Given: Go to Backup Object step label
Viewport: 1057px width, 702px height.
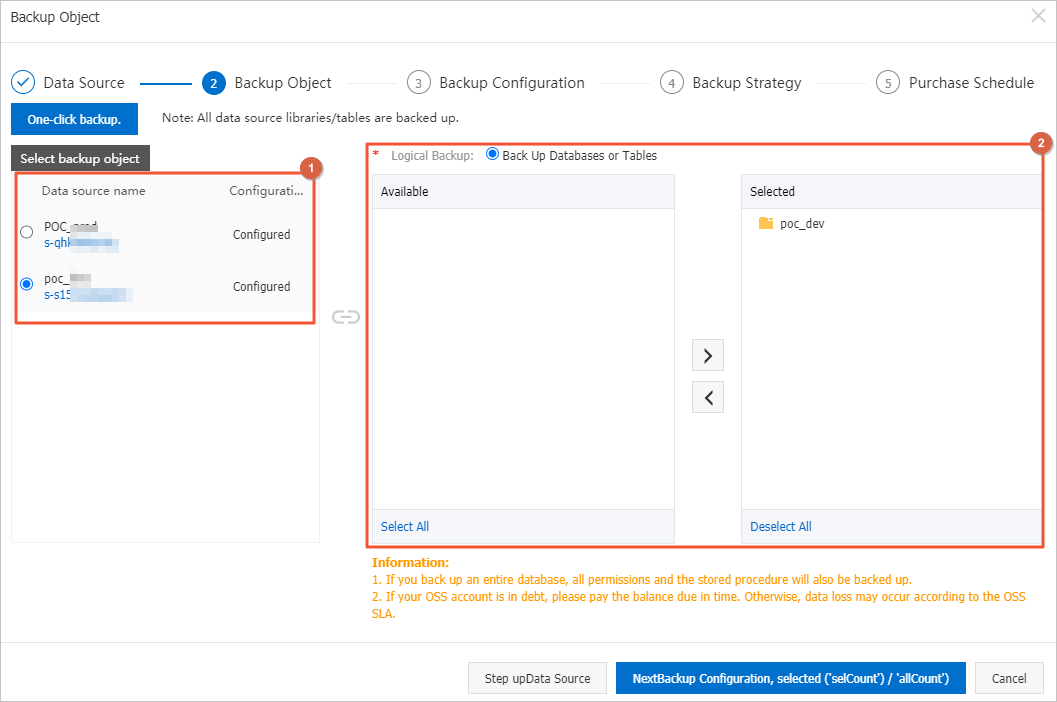Looking at the screenshot, I should tap(283, 83).
